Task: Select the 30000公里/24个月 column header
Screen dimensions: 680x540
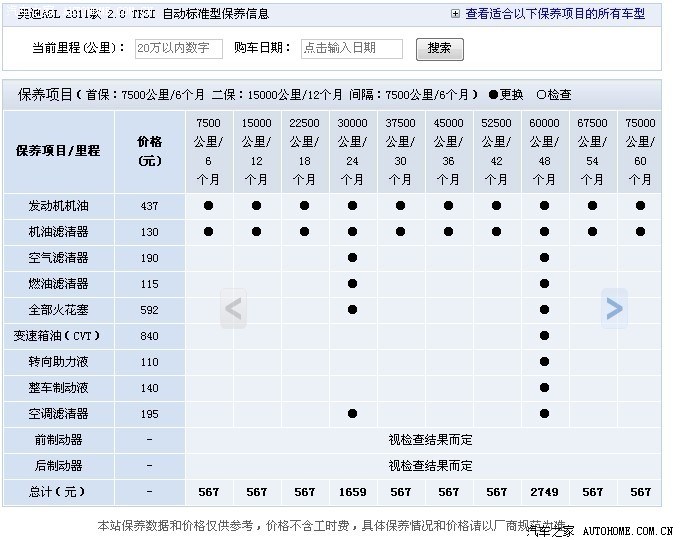Action: [352, 151]
